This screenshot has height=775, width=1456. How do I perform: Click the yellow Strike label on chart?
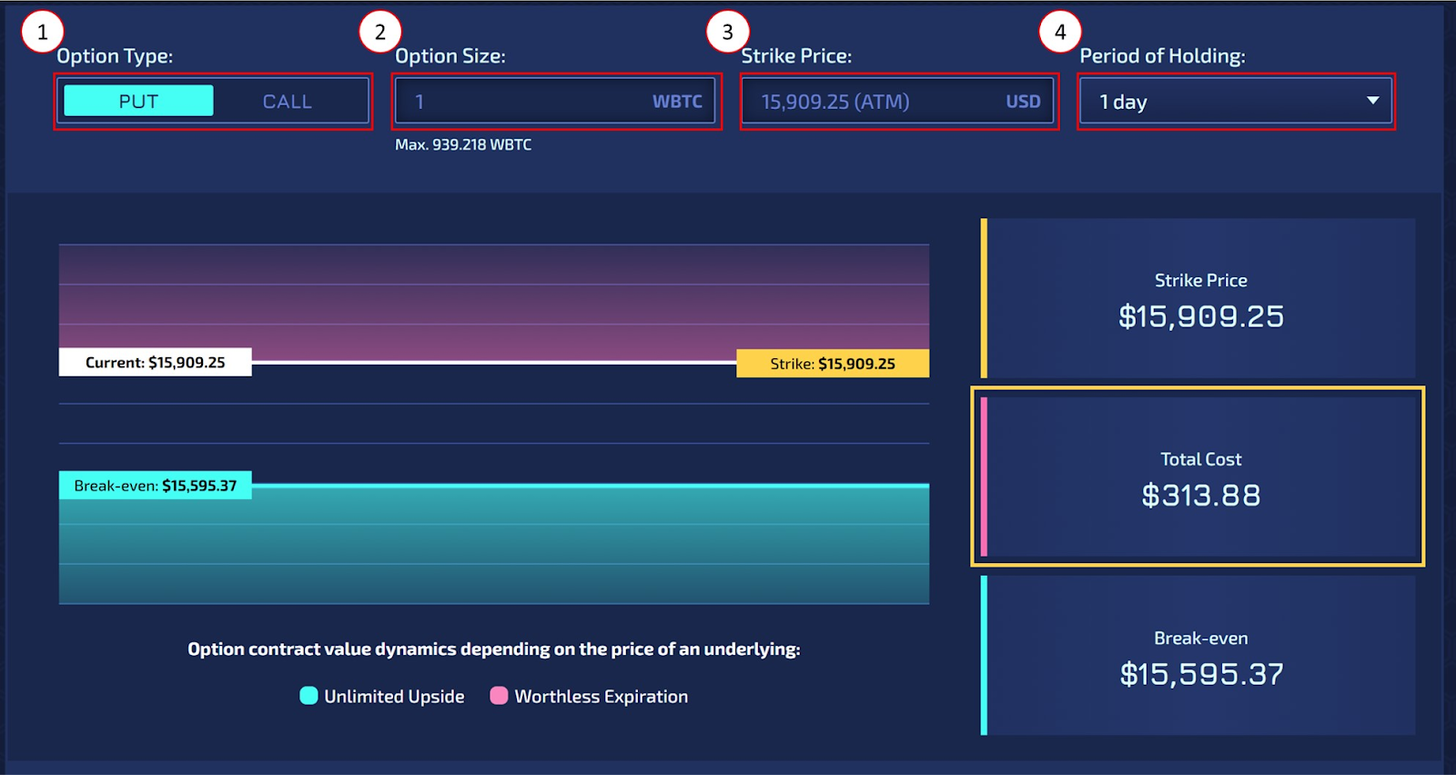point(833,364)
